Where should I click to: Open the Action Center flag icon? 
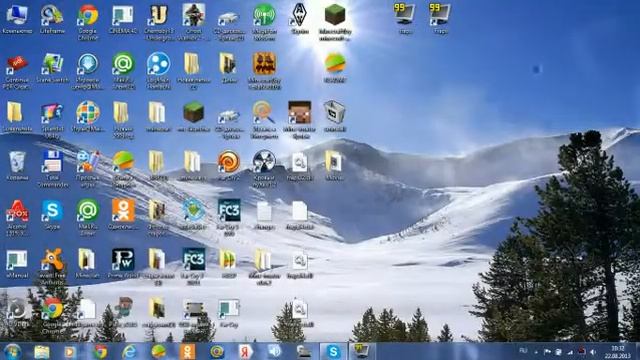(547, 351)
